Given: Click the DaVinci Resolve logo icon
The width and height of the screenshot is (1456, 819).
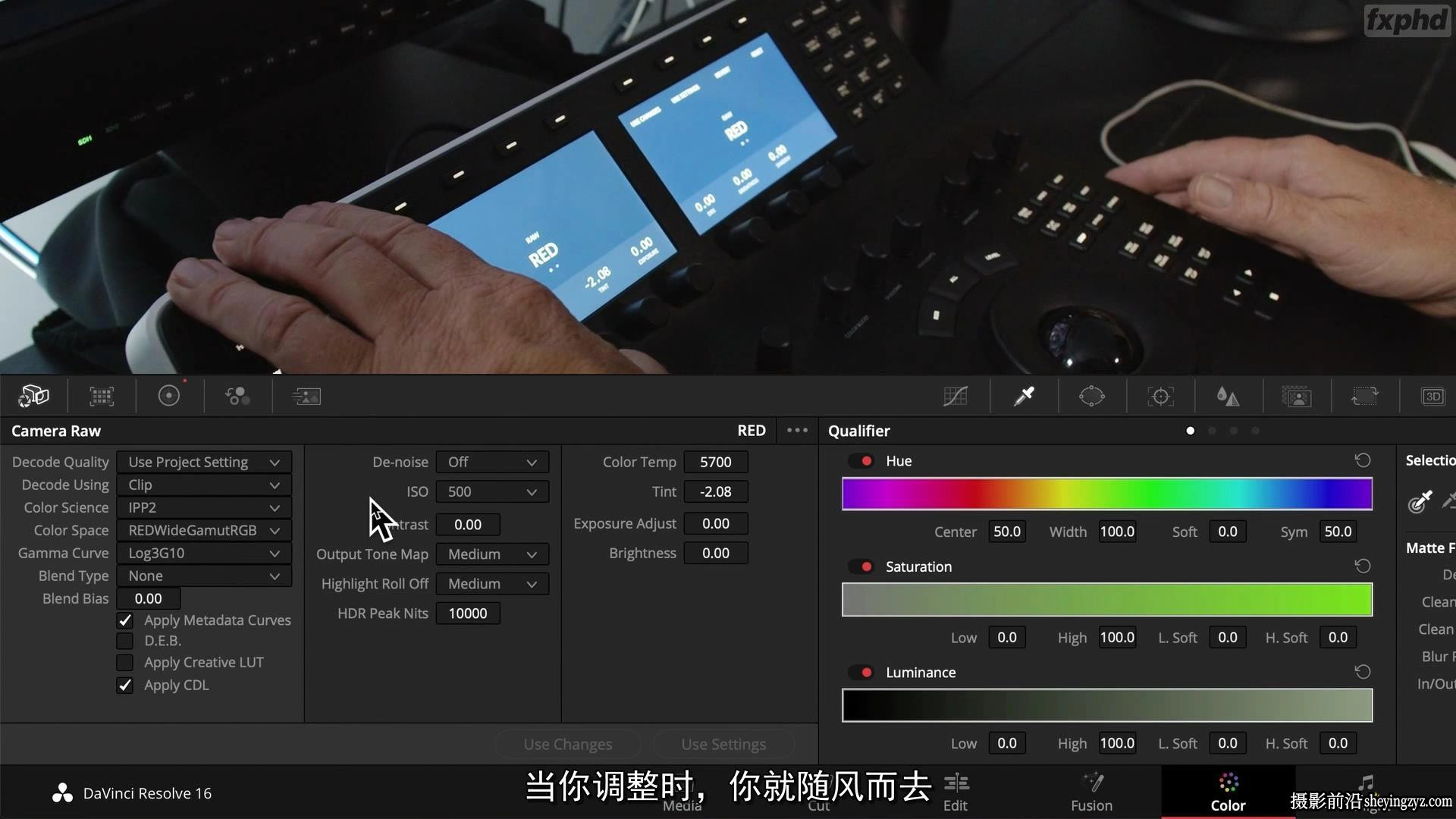Looking at the screenshot, I should 62,793.
